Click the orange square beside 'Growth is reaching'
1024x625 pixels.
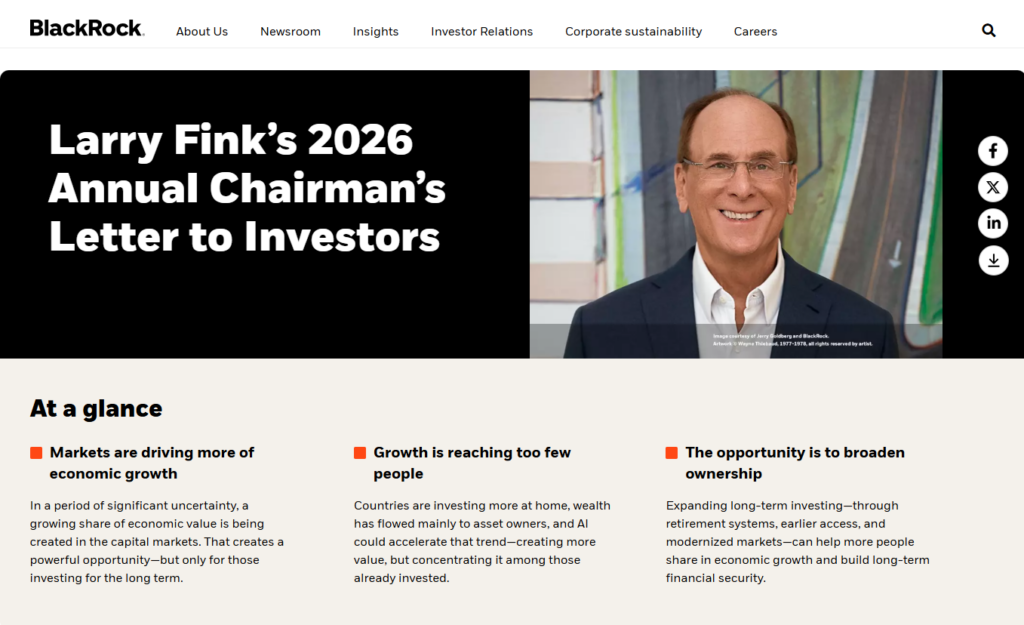[x=360, y=453]
